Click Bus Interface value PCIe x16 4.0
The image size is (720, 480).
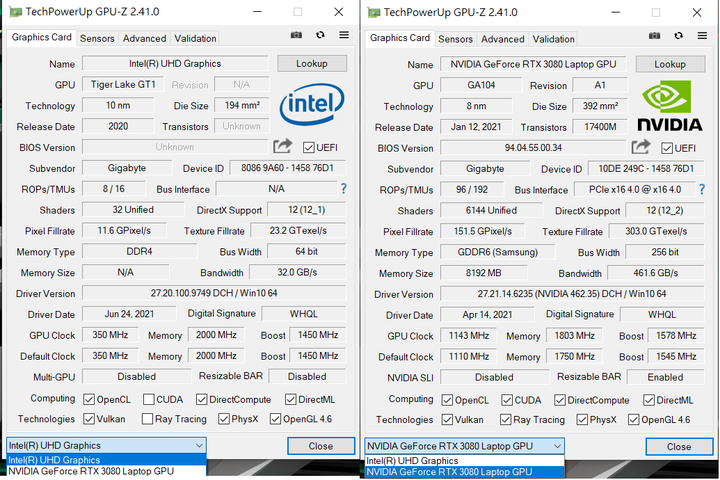tap(635, 190)
